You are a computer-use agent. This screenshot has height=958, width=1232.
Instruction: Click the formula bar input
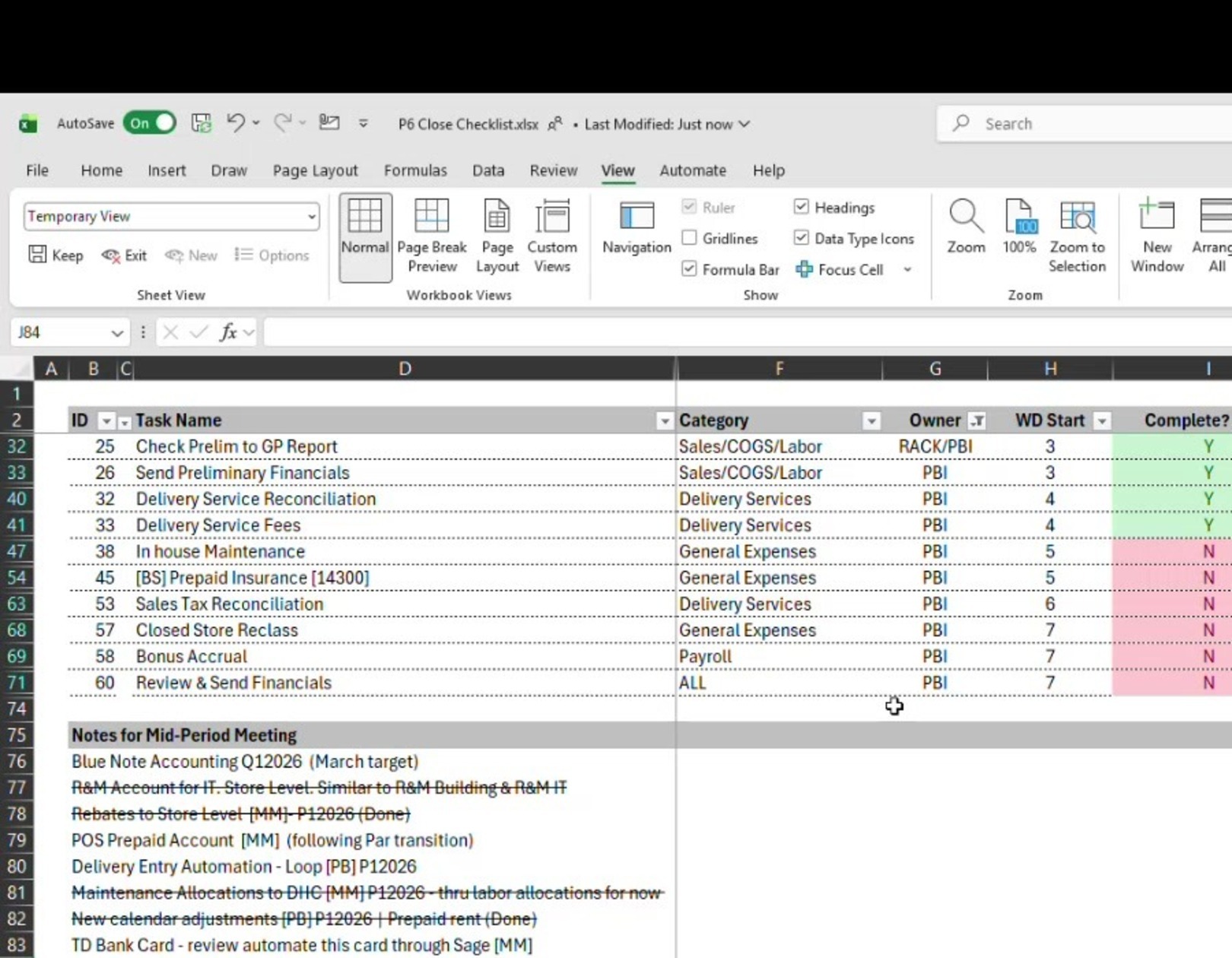[748, 332]
